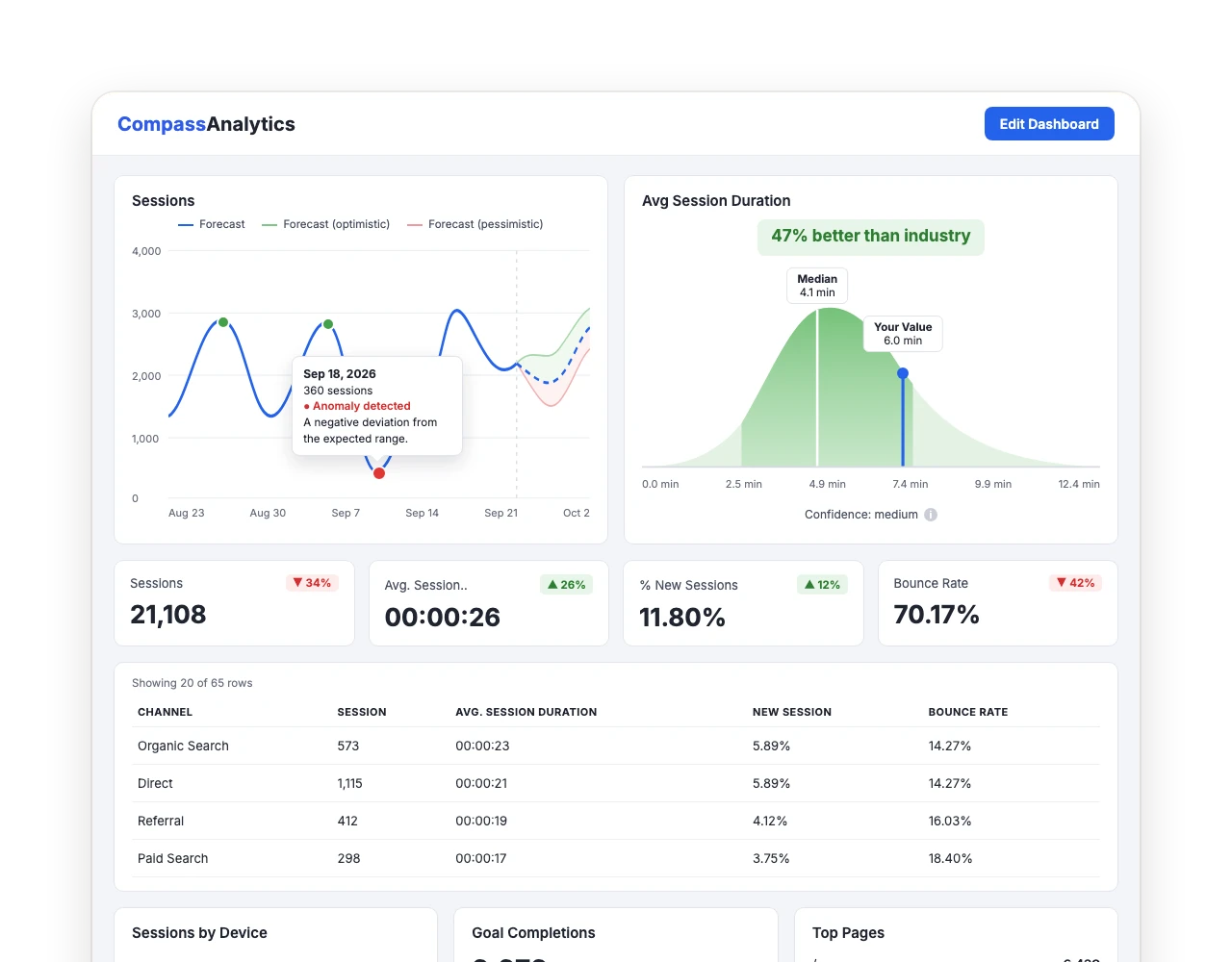Toggle the Forecast (optimistic) legend item
This screenshot has width=1232, height=962.
(x=326, y=224)
